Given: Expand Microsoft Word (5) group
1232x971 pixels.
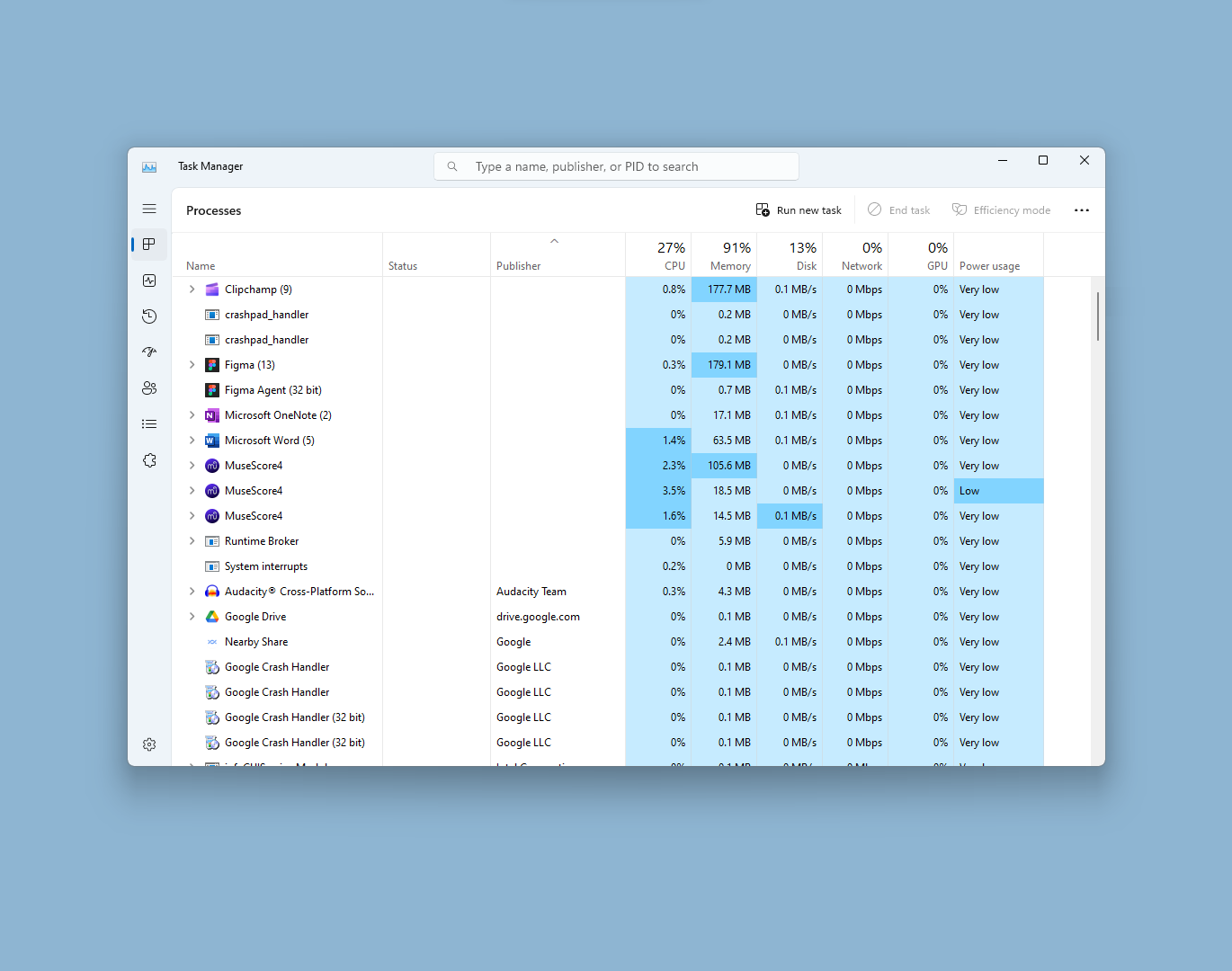Looking at the screenshot, I should (192, 441).
